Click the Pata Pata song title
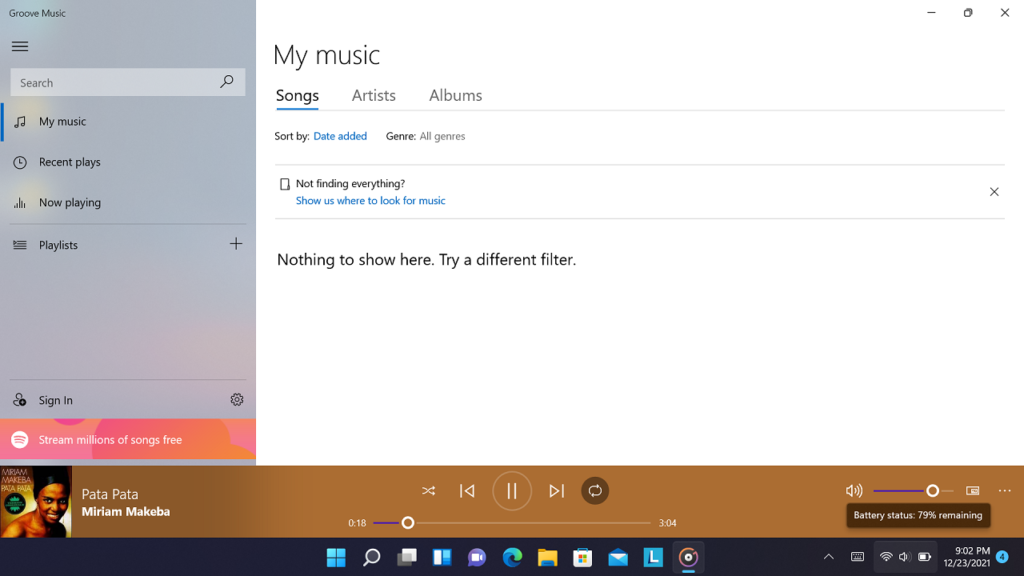The width and height of the screenshot is (1024, 576). point(110,494)
